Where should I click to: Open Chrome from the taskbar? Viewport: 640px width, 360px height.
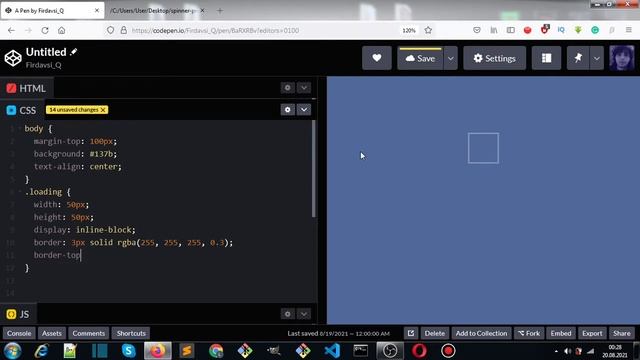tap(216, 351)
